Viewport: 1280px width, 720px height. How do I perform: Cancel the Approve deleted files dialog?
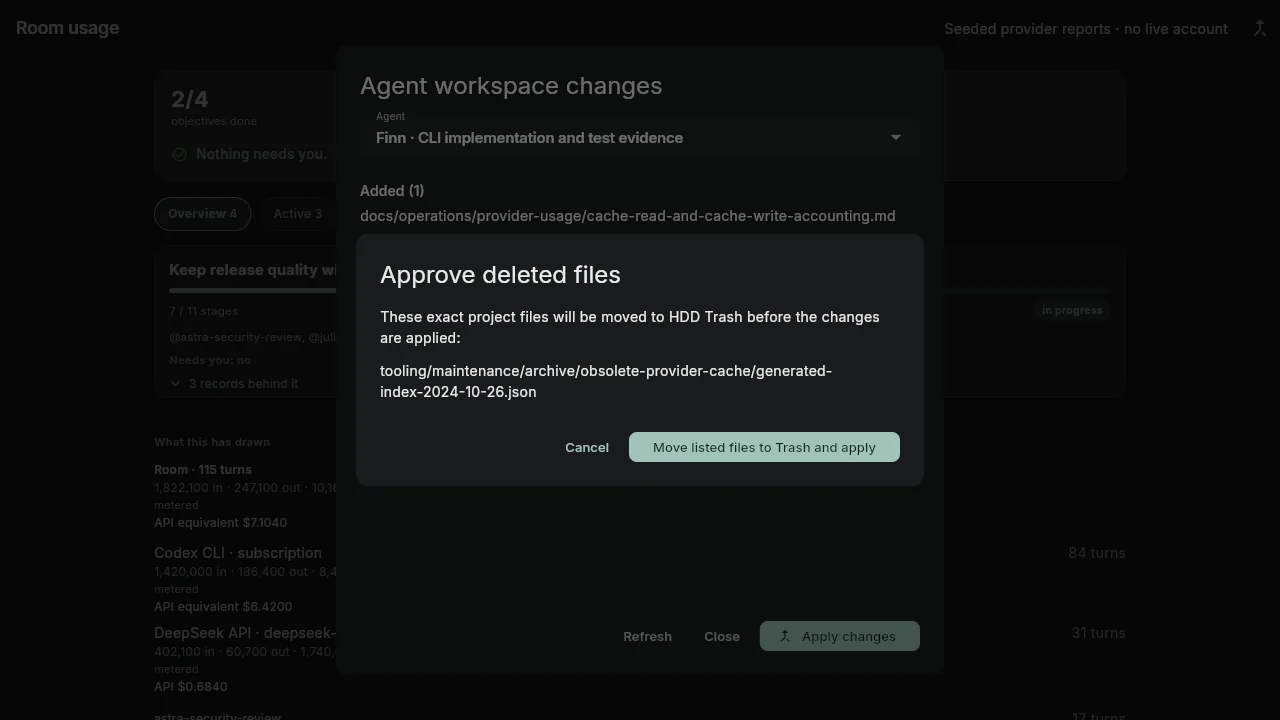[587, 447]
